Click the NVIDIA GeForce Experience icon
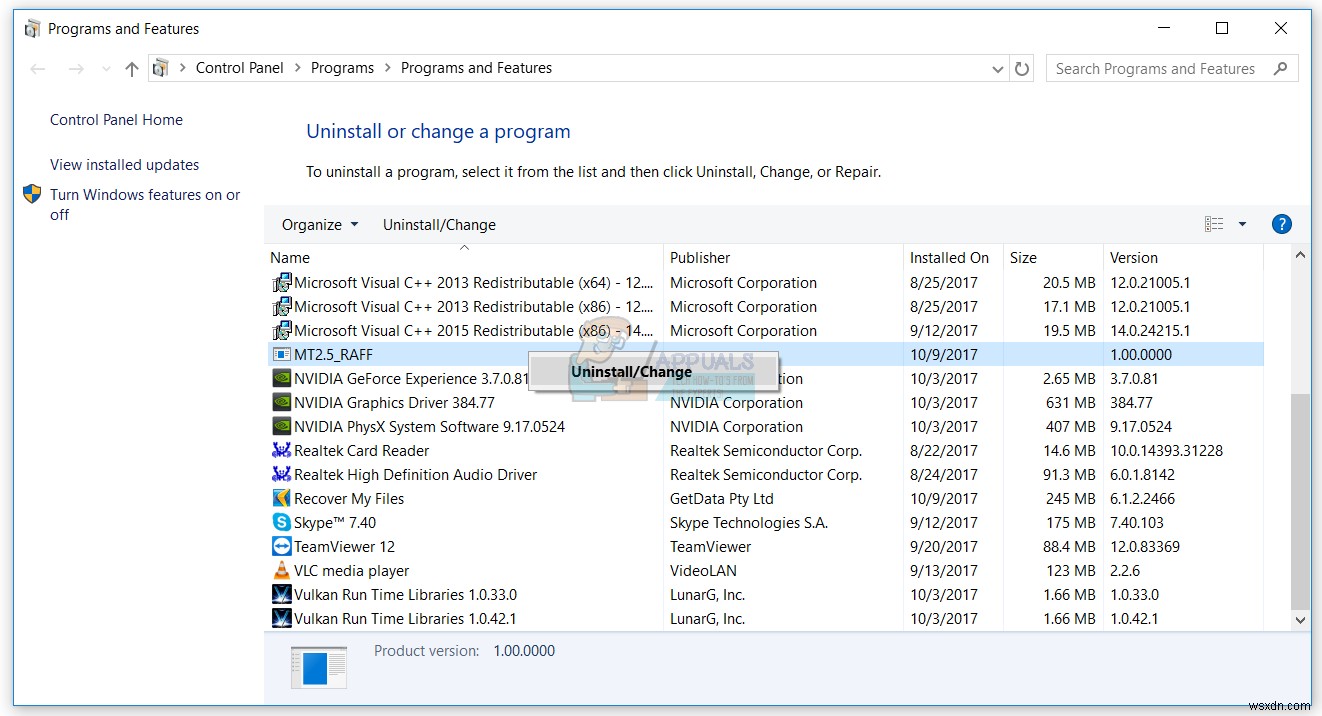1322x716 pixels. pos(282,379)
